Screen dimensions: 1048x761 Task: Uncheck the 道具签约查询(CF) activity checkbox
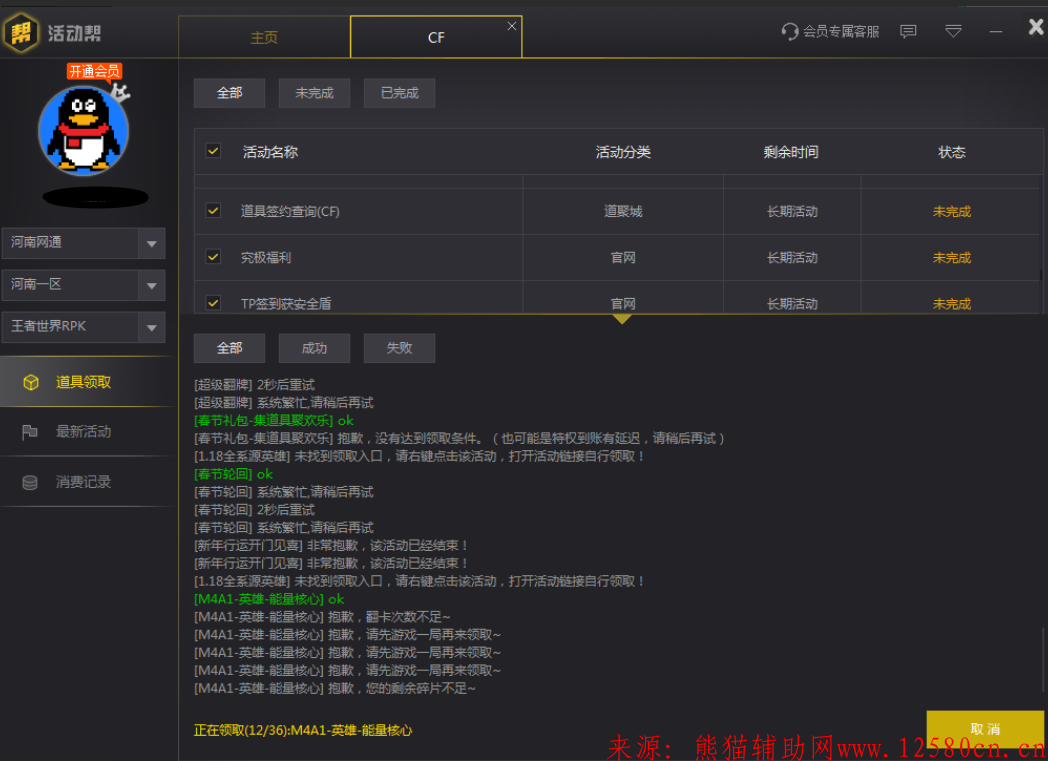coord(213,210)
